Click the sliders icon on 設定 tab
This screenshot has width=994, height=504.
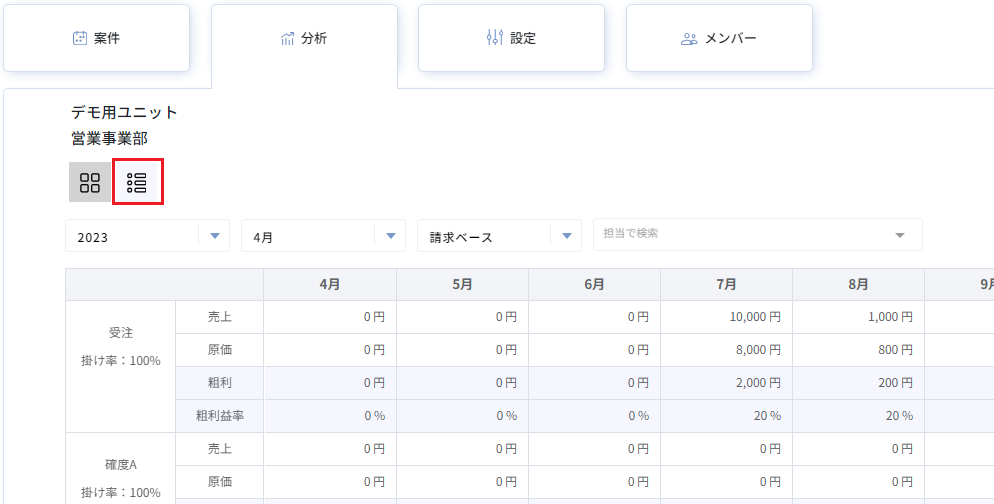point(494,37)
